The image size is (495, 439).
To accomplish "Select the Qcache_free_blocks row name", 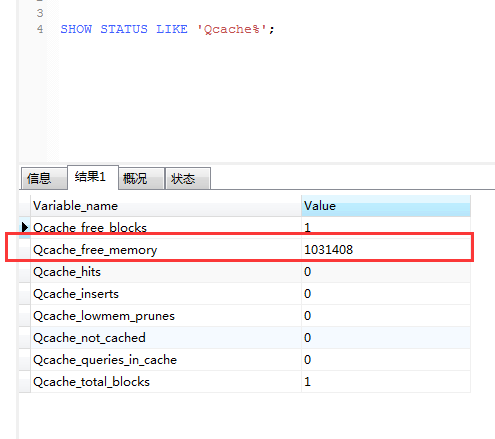I will [x=166, y=227].
